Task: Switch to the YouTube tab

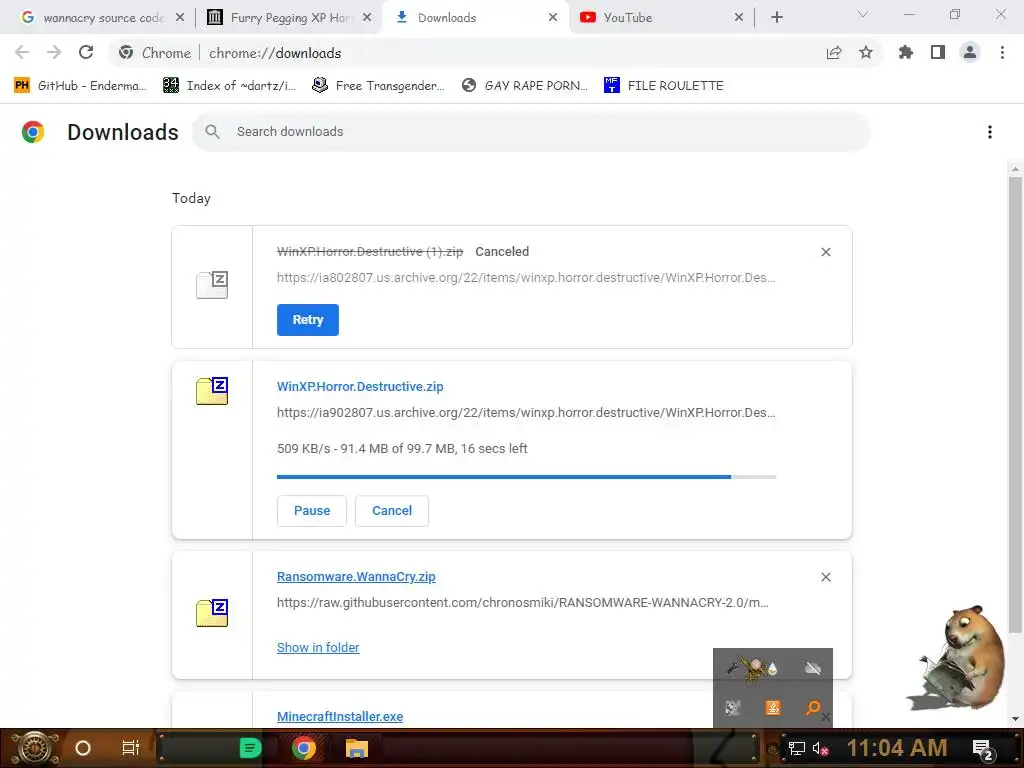Action: [661, 18]
